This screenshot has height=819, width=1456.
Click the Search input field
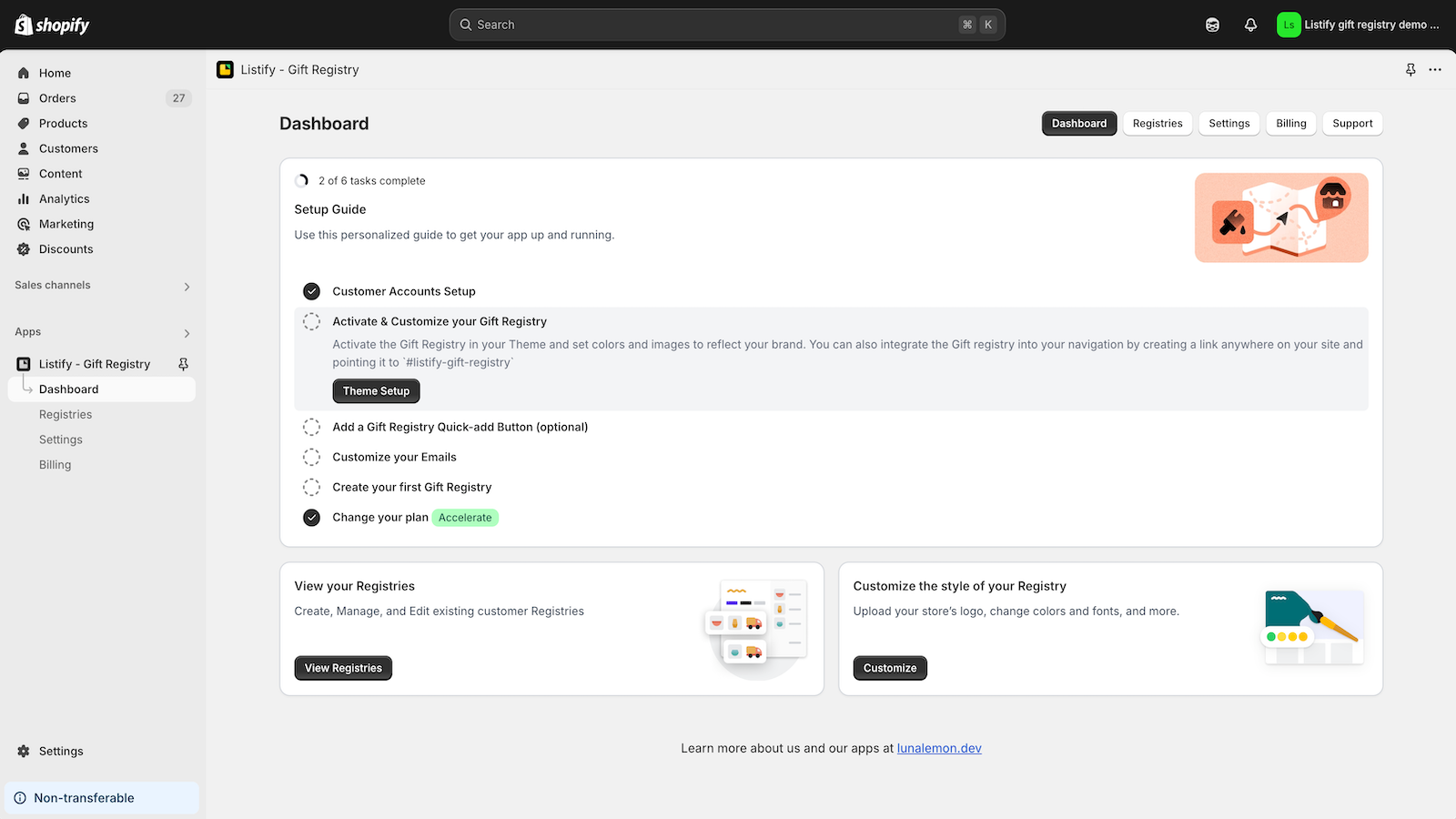727,25
